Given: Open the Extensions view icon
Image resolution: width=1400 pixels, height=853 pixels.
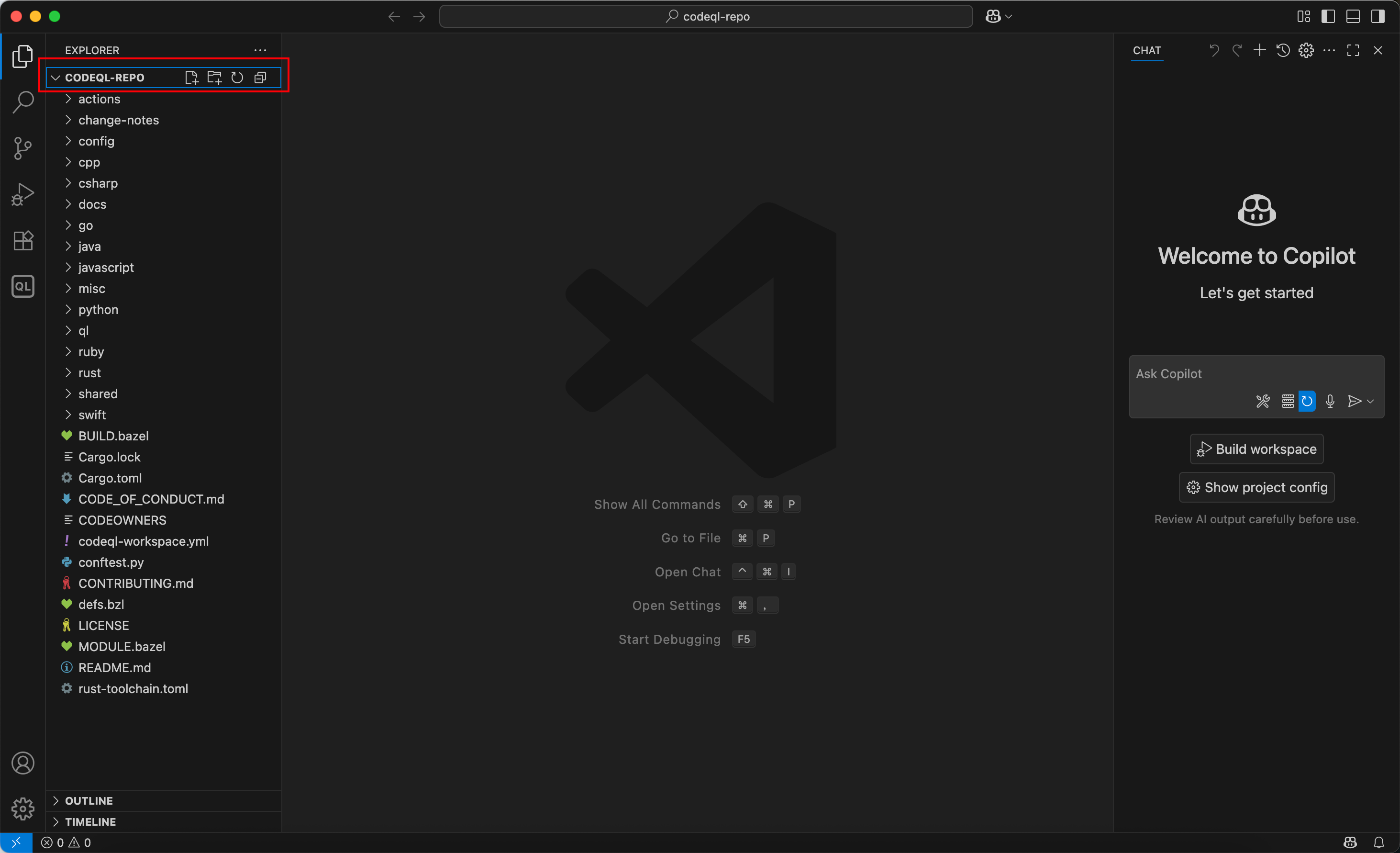Looking at the screenshot, I should [x=23, y=240].
